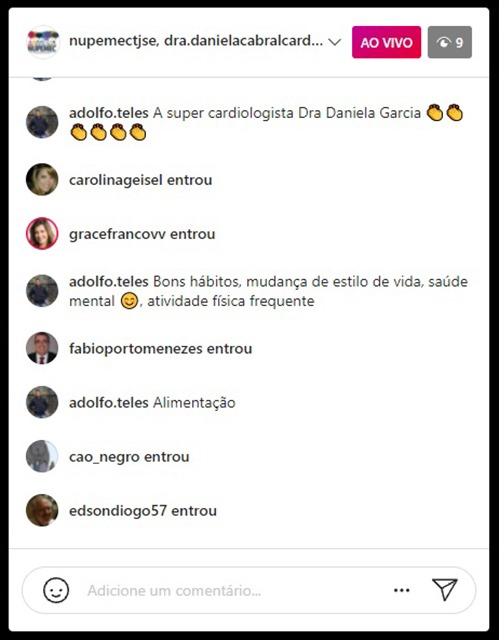The image size is (499, 640).
Task: Open the carolinageisel username link
Action: click(116, 180)
